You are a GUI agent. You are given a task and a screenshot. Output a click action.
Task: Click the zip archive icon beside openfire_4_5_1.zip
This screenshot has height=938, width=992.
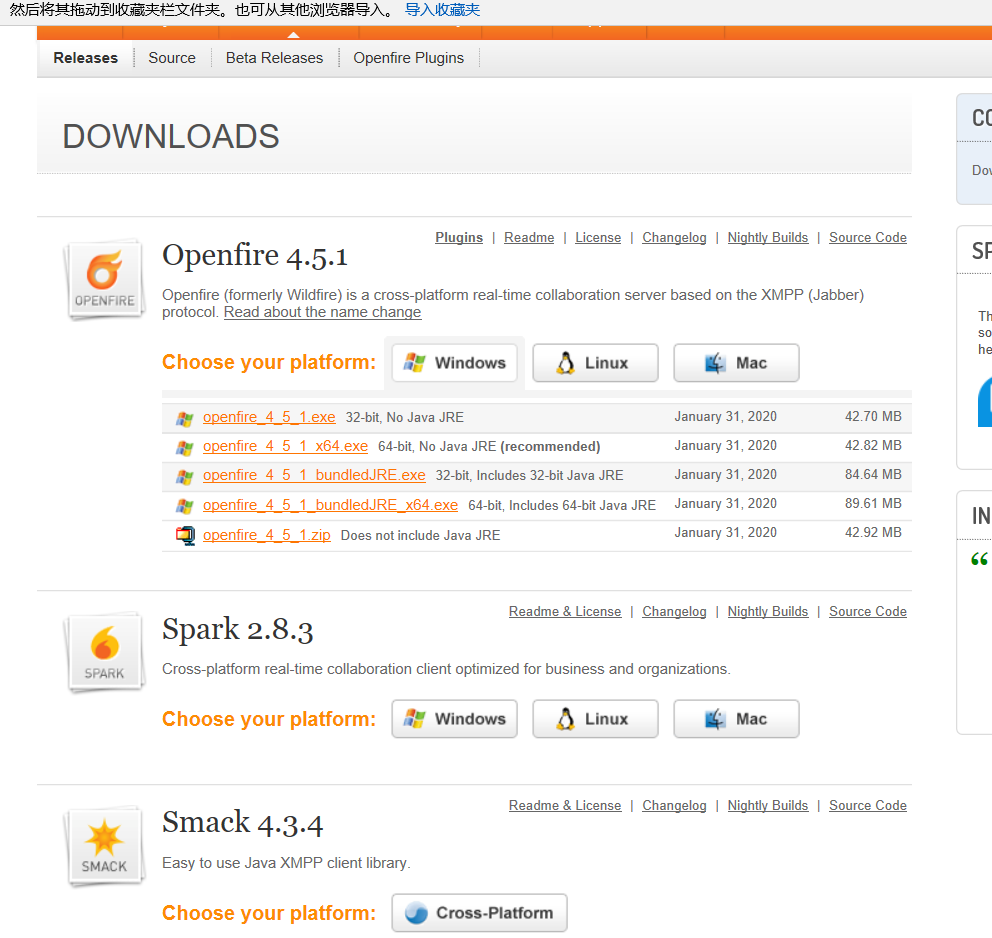click(185, 534)
